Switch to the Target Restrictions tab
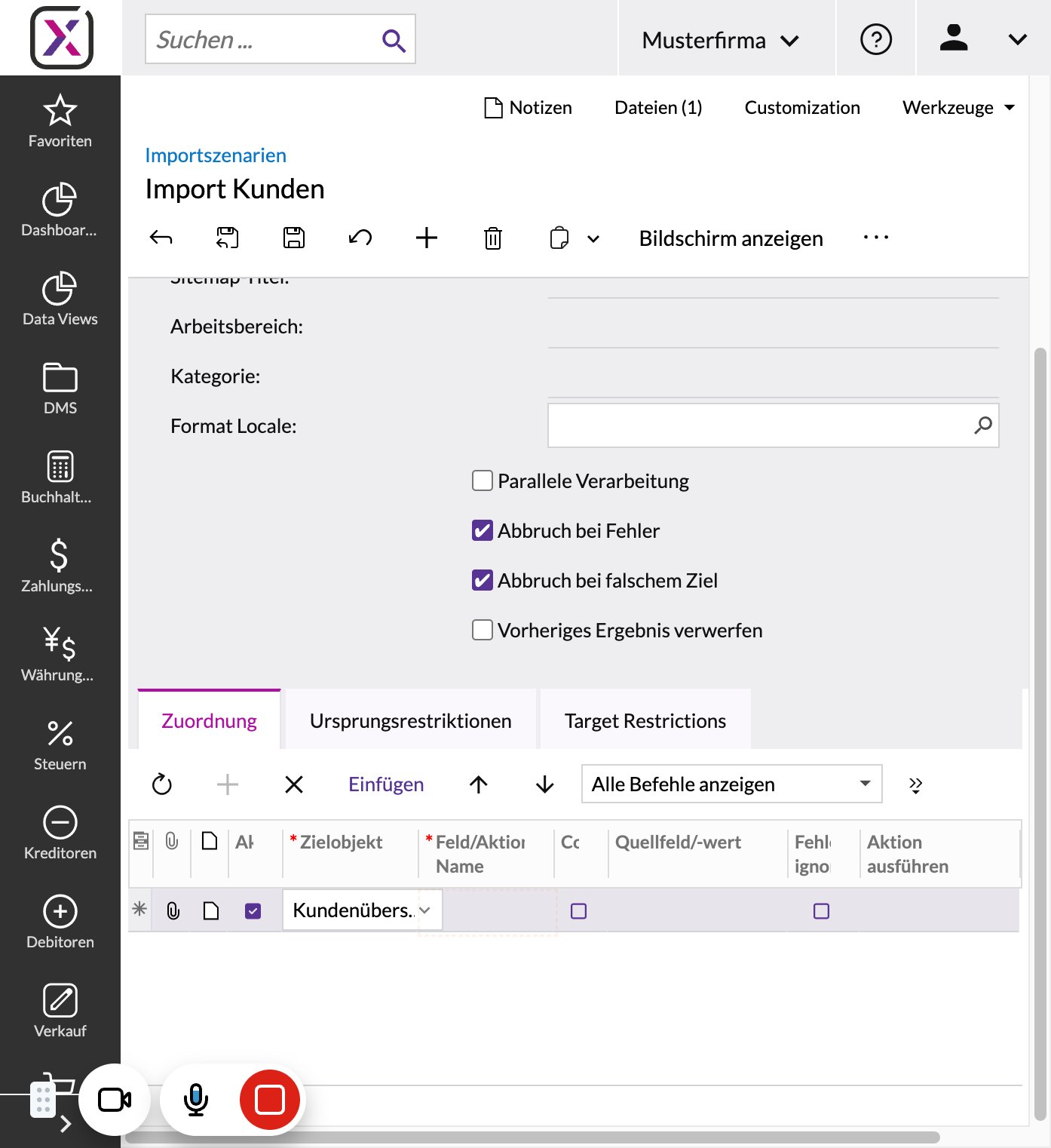1051x1148 pixels. pyautogui.click(x=645, y=721)
